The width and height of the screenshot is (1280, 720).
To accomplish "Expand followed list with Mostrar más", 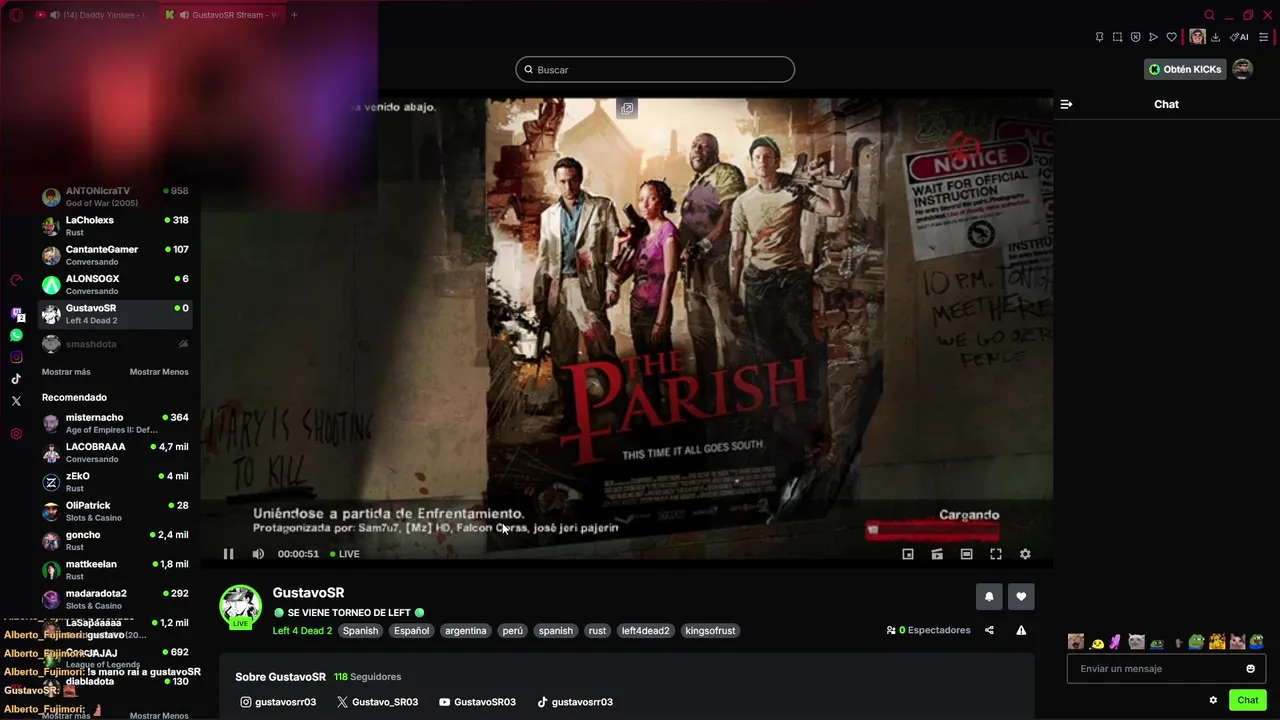I will (x=66, y=372).
